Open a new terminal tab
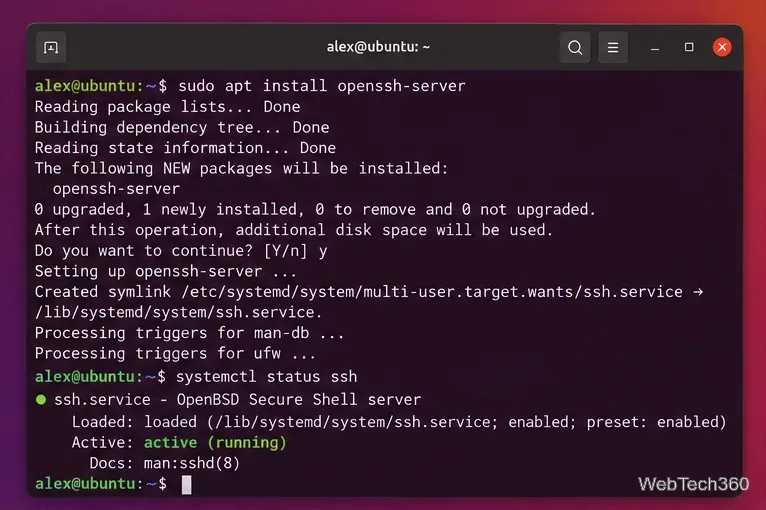 point(51,47)
